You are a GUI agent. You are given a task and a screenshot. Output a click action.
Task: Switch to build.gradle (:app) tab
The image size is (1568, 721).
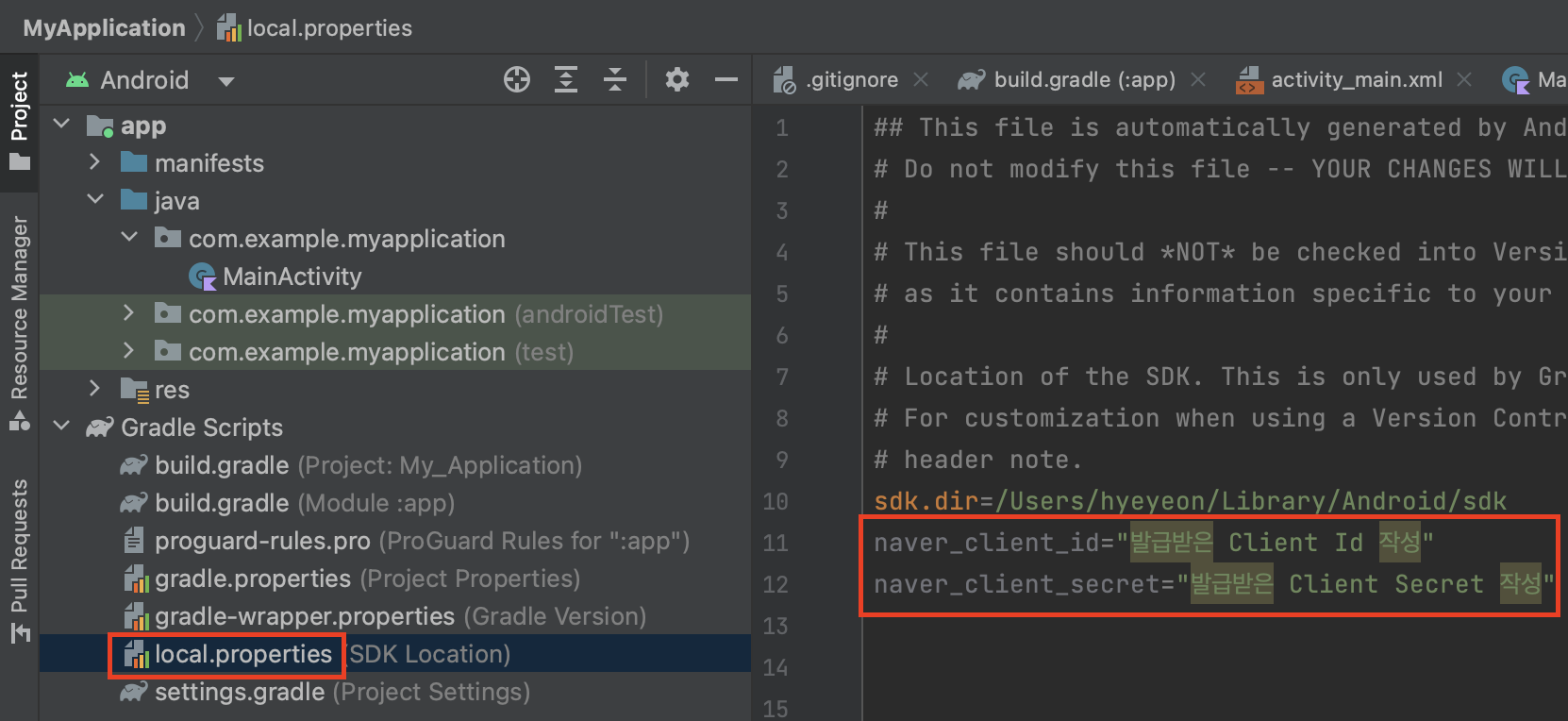pos(1085,80)
